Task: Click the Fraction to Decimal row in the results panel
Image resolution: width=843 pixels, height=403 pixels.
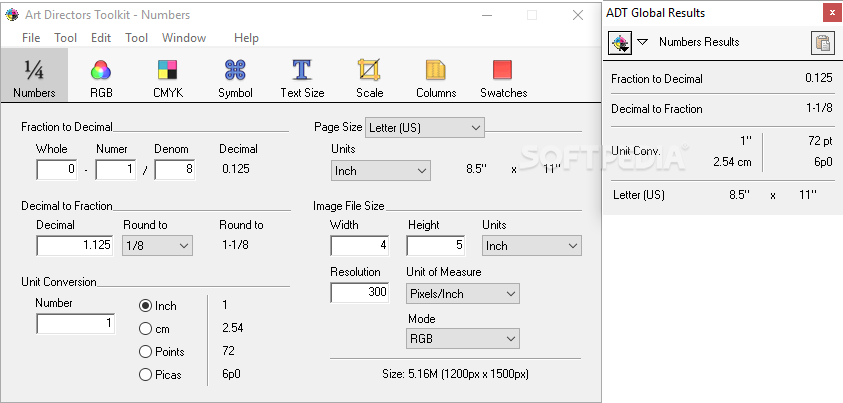Action: (x=721, y=78)
